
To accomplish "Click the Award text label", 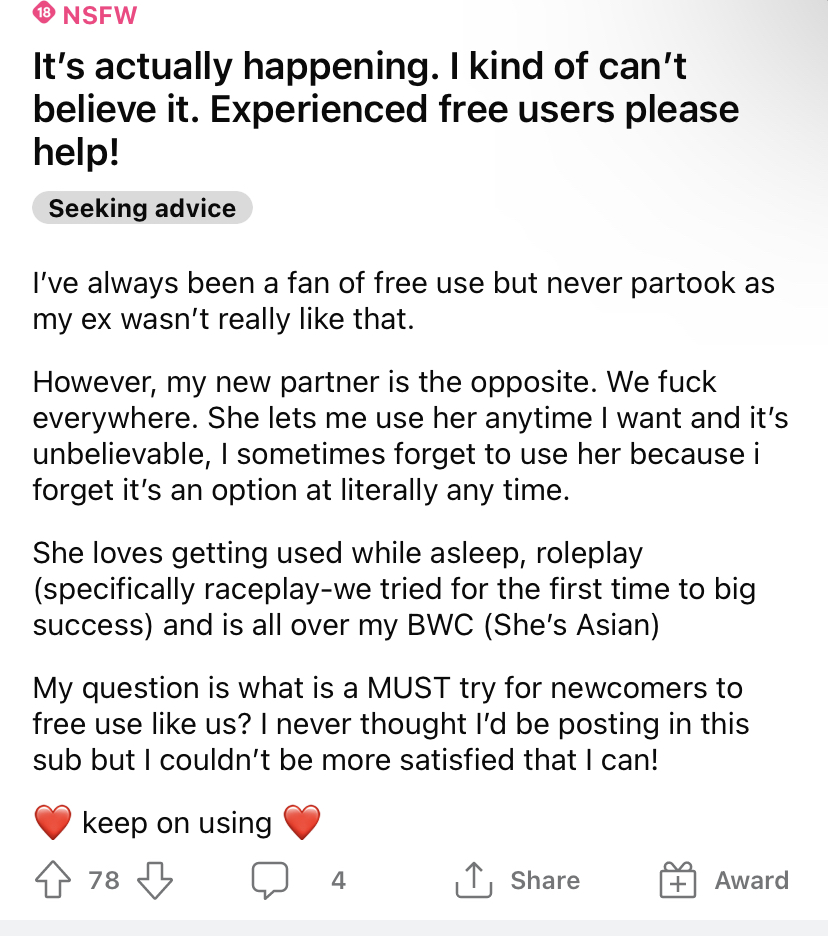I will [752, 880].
